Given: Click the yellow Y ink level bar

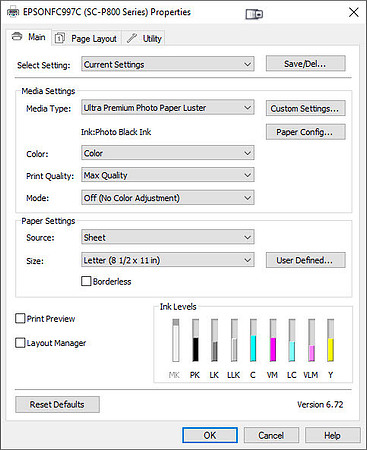Looking at the screenshot, I should point(330,340).
